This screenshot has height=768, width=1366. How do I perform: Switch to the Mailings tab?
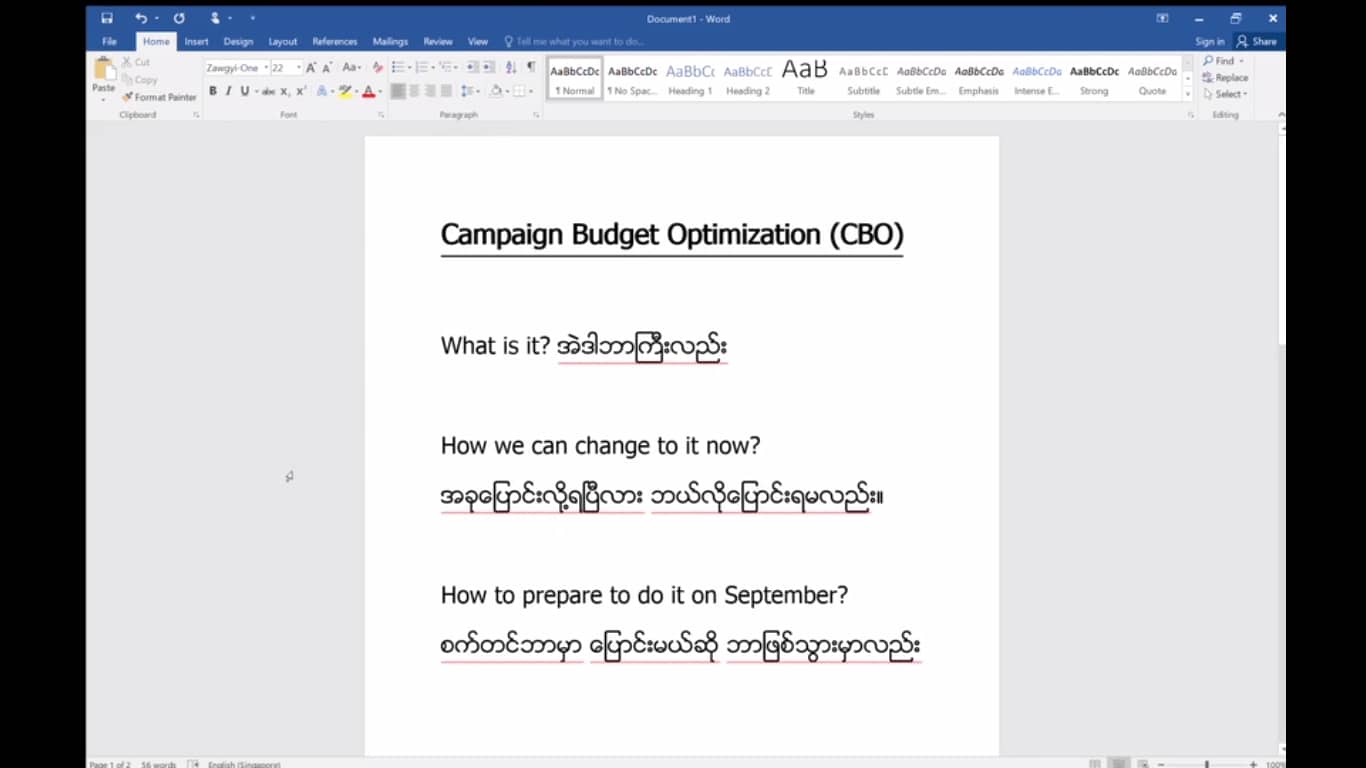coord(390,41)
